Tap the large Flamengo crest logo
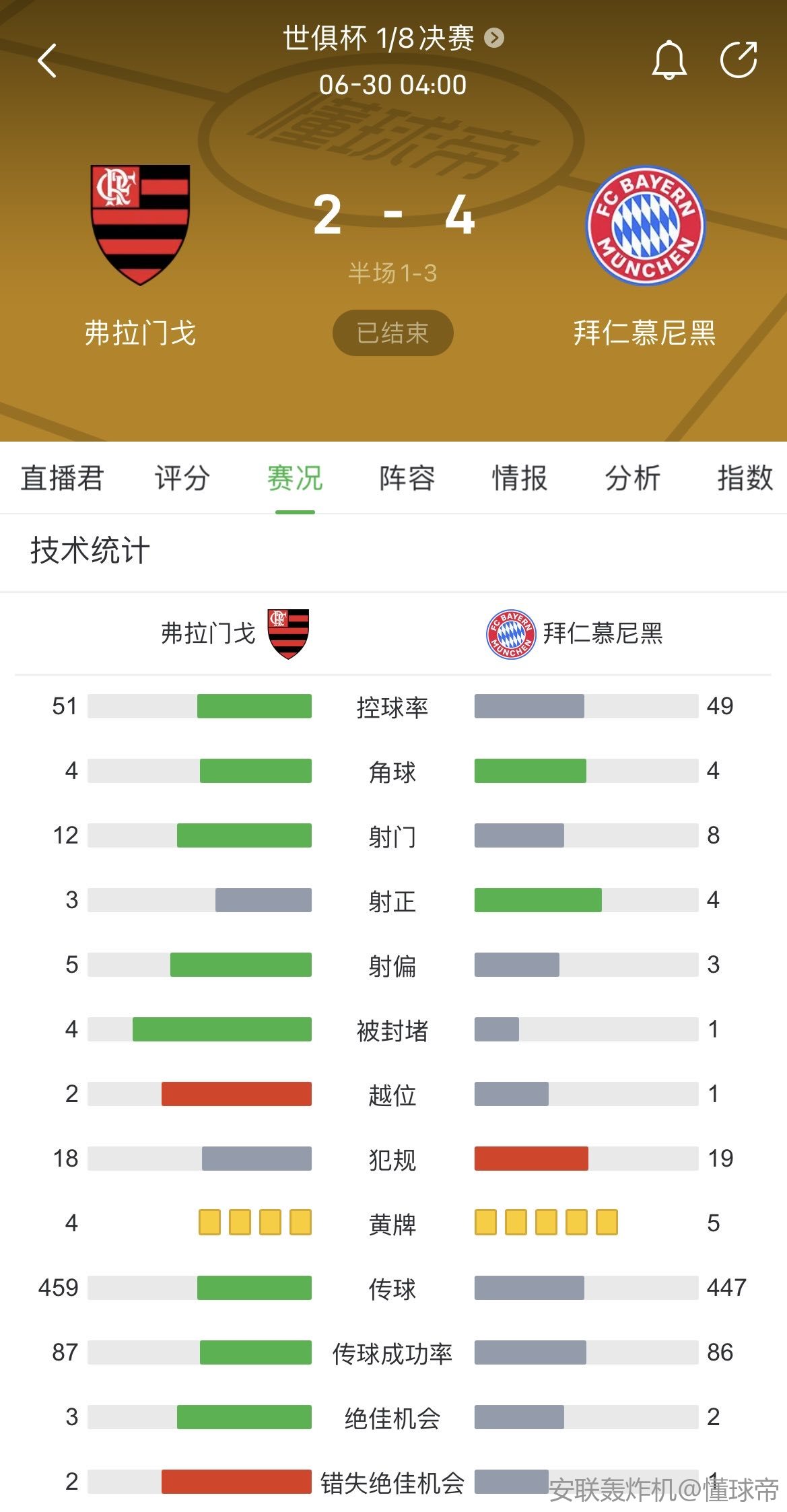This screenshot has width=787, height=1512. click(x=141, y=224)
